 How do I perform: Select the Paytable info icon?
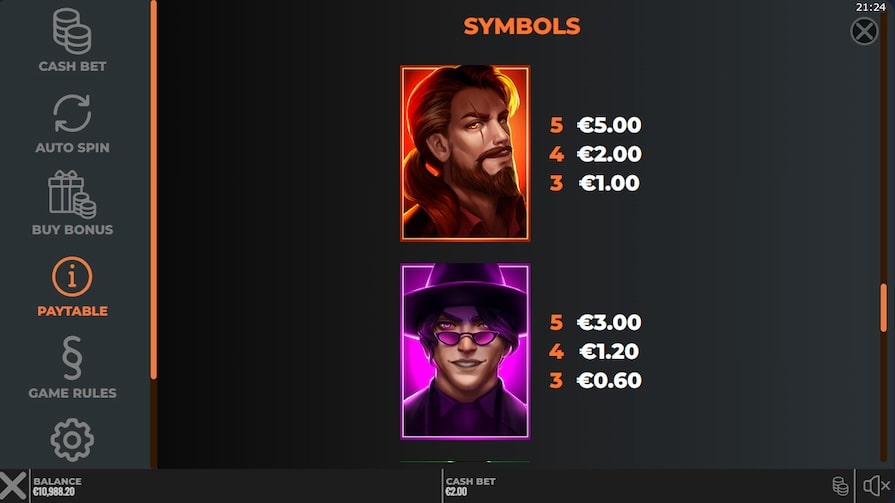click(x=72, y=276)
